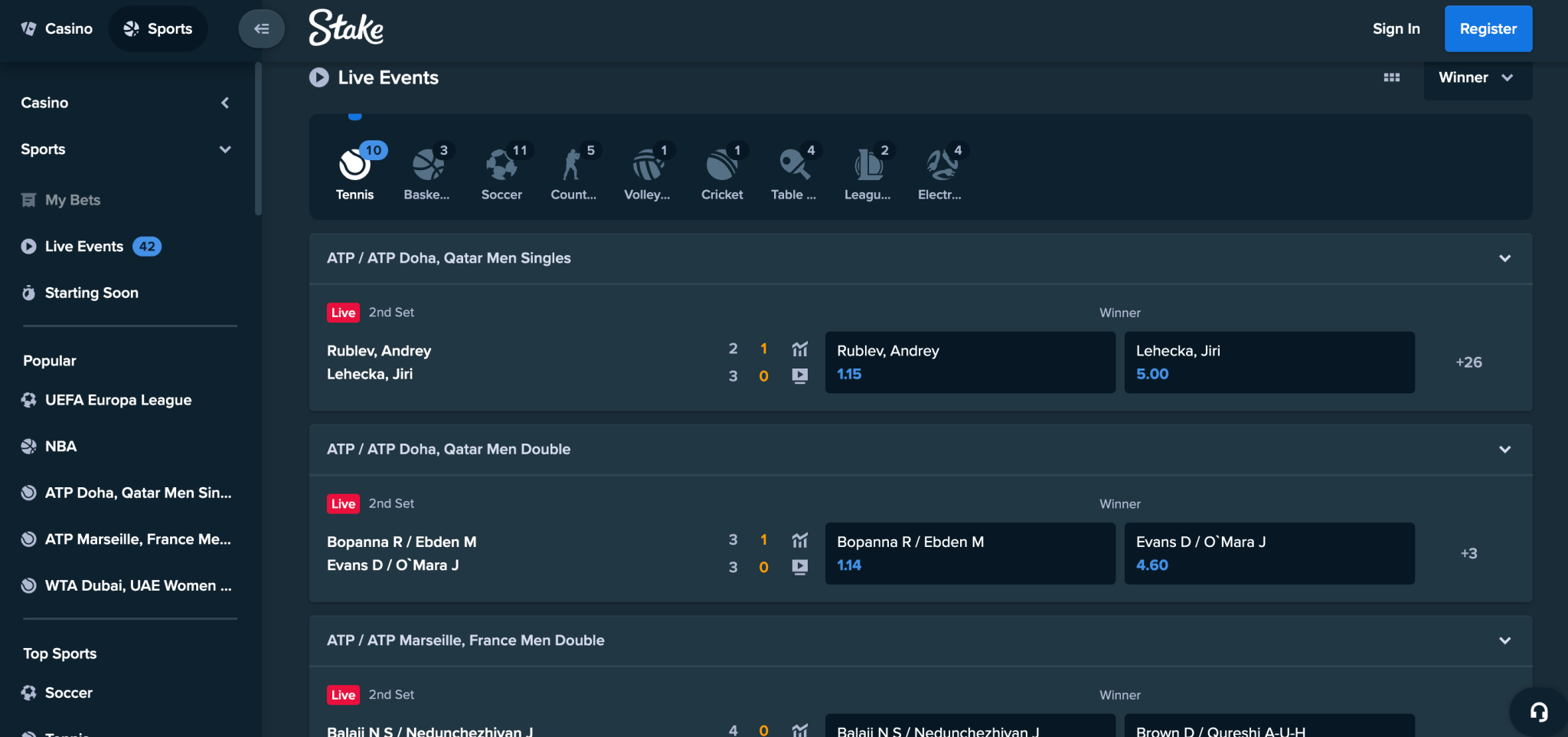Click the Stake logo

coord(346,28)
